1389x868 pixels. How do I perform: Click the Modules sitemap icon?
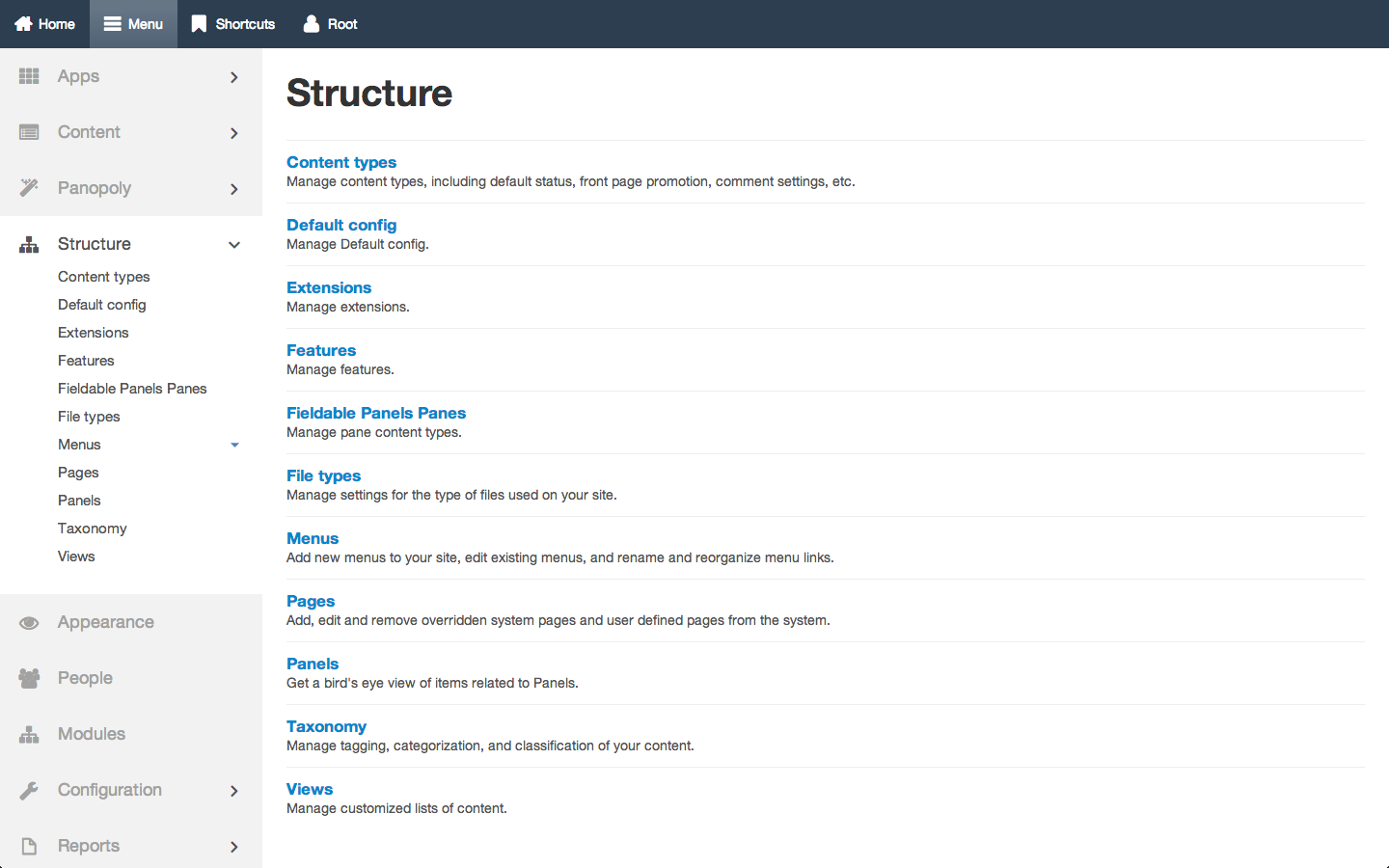coord(29,734)
